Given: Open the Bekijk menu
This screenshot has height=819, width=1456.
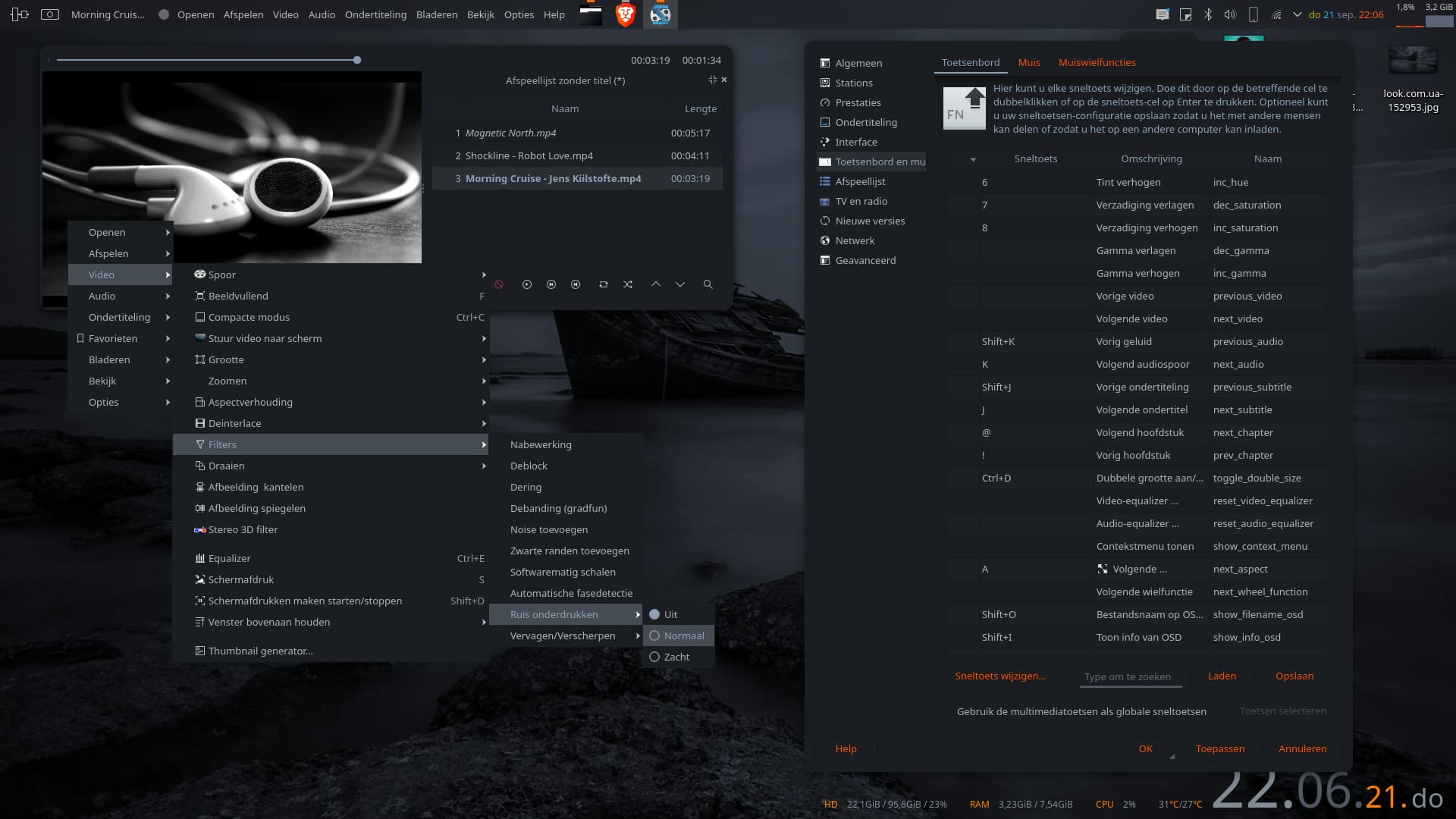Looking at the screenshot, I should tap(480, 14).
